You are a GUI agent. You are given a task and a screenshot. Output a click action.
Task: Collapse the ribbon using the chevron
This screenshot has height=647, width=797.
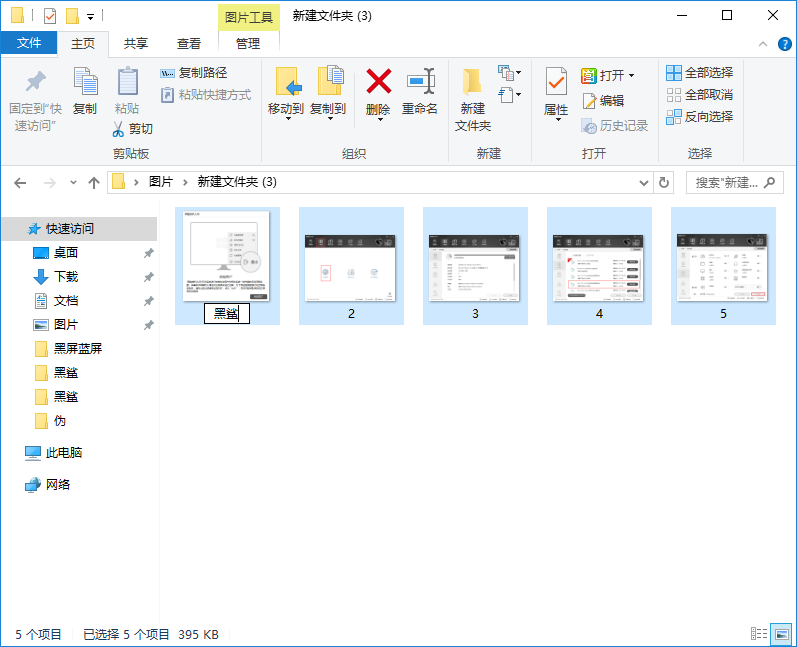(760, 44)
